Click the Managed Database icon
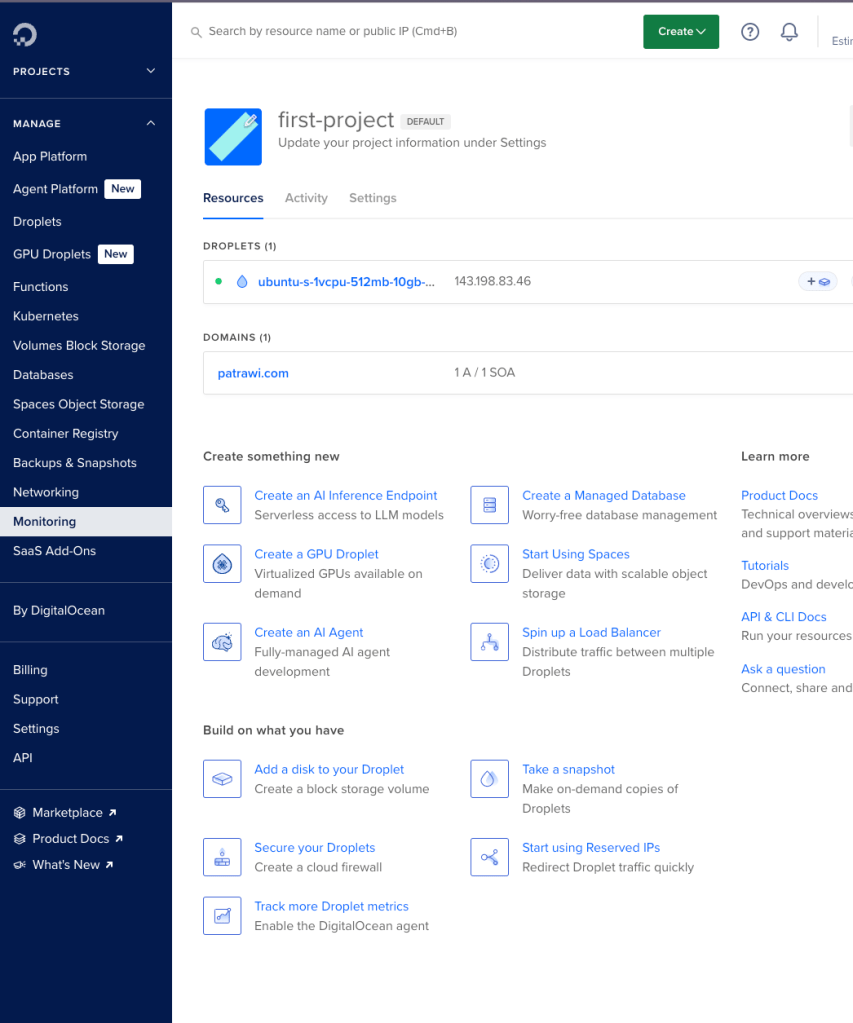Screen dimensions: 853x1023 click(490, 505)
